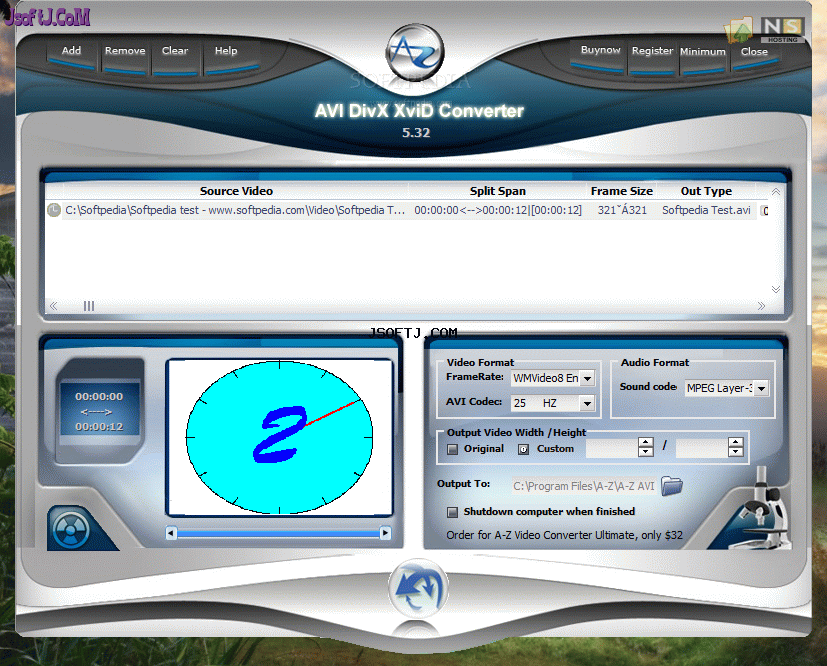Click the Frame Size column header
Viewport: 827px width, 666px height.
(x=621, y=191)
